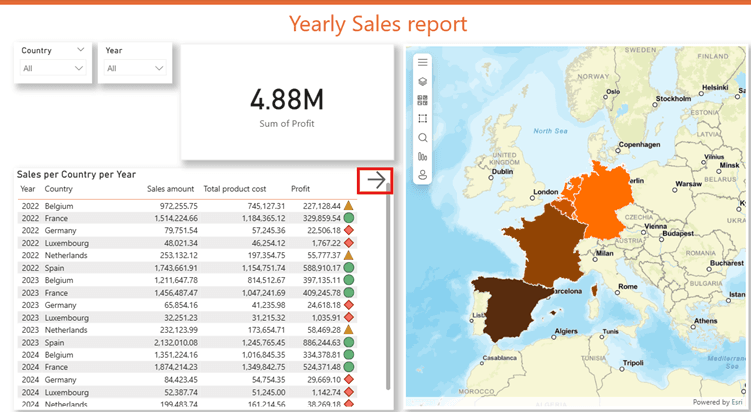Activate the map rectangle selection tool

click(x=422, y=118)
